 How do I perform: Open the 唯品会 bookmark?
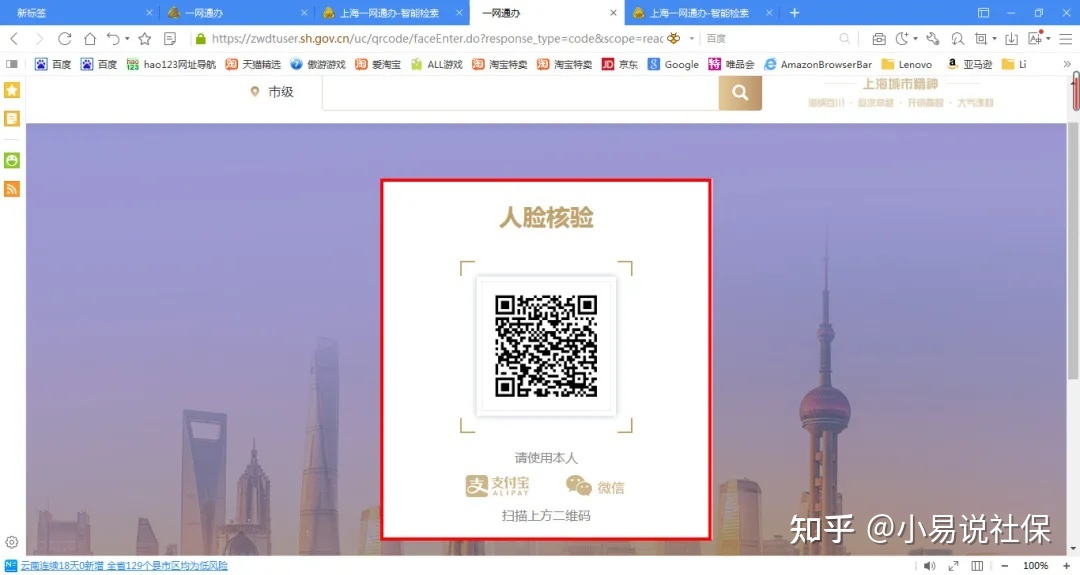[731, 64]
